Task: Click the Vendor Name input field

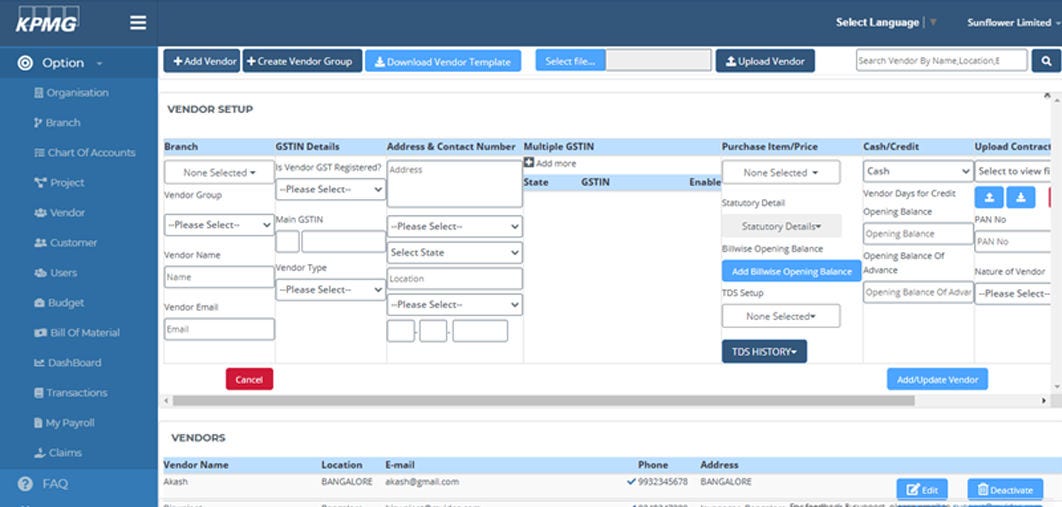Action: tap(219, 277)
